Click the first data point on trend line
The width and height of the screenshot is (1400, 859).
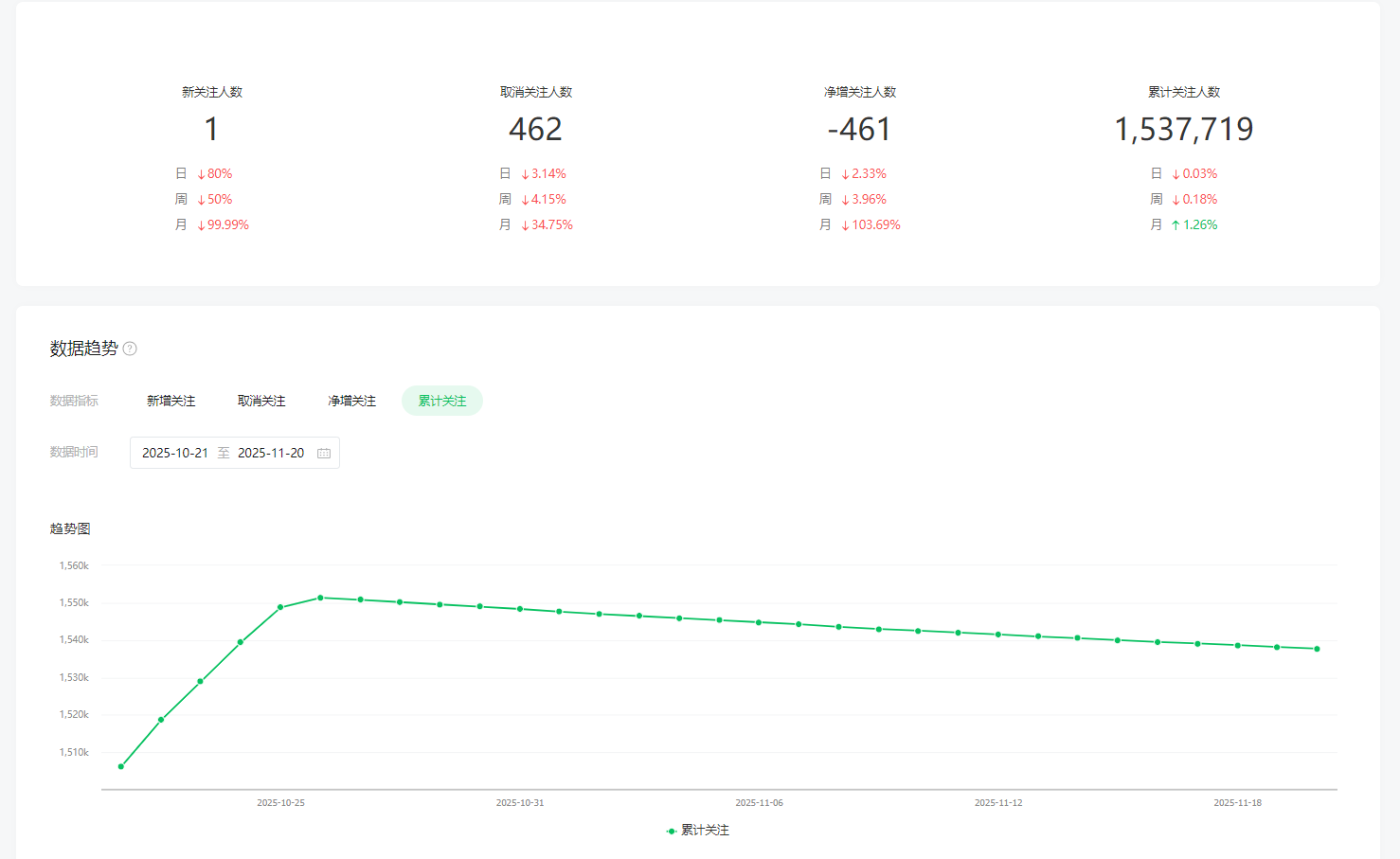[121, 766]
